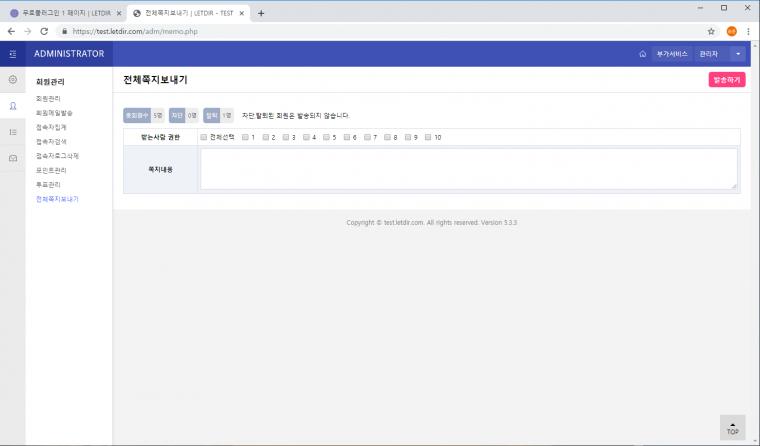Expand the 관리자 dropdown arrow
This screenshot has width=760, height=446.
(x=738, y=54)
